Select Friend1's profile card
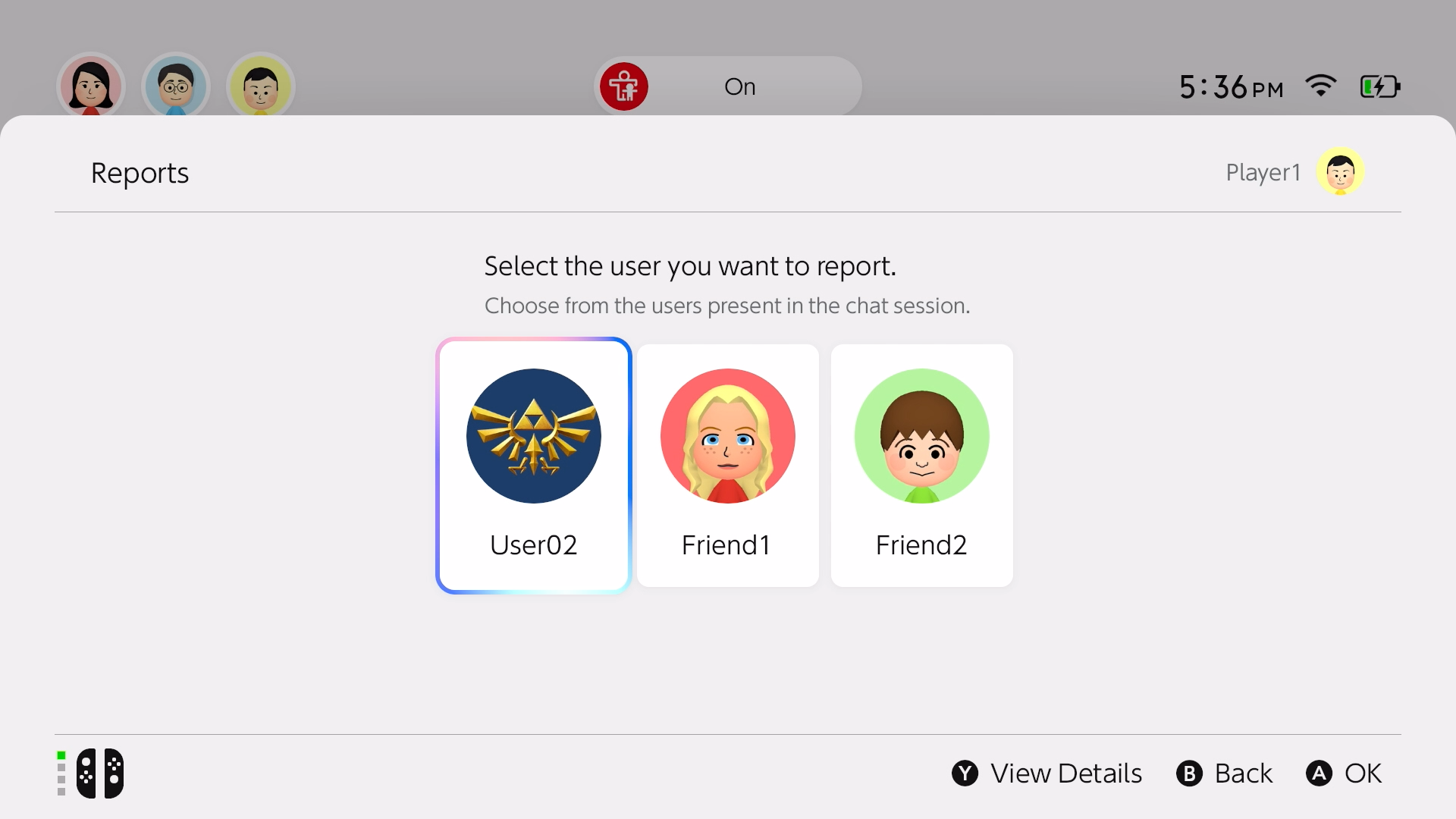 click(x=727, y=465)
